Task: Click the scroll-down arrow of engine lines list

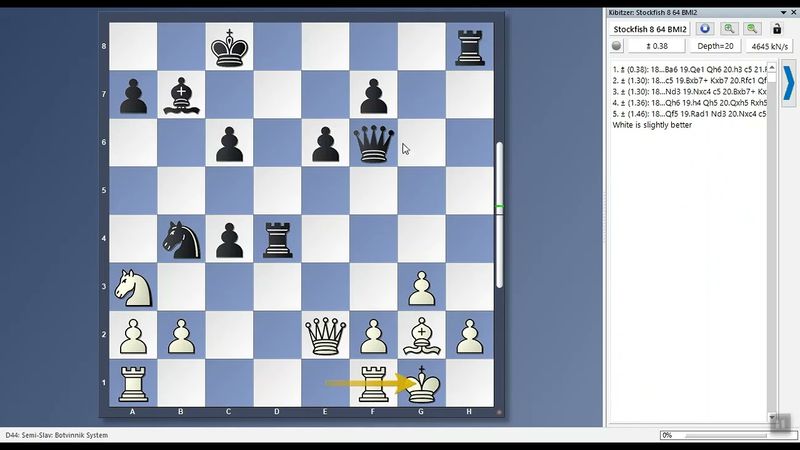Action: click(x=771, y=417)
